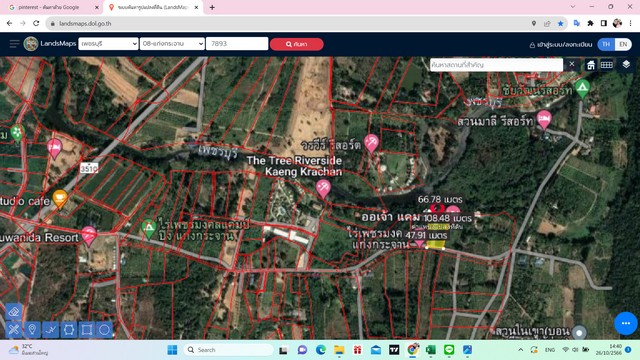Select the rectangle drawing tool

(87, 329)
